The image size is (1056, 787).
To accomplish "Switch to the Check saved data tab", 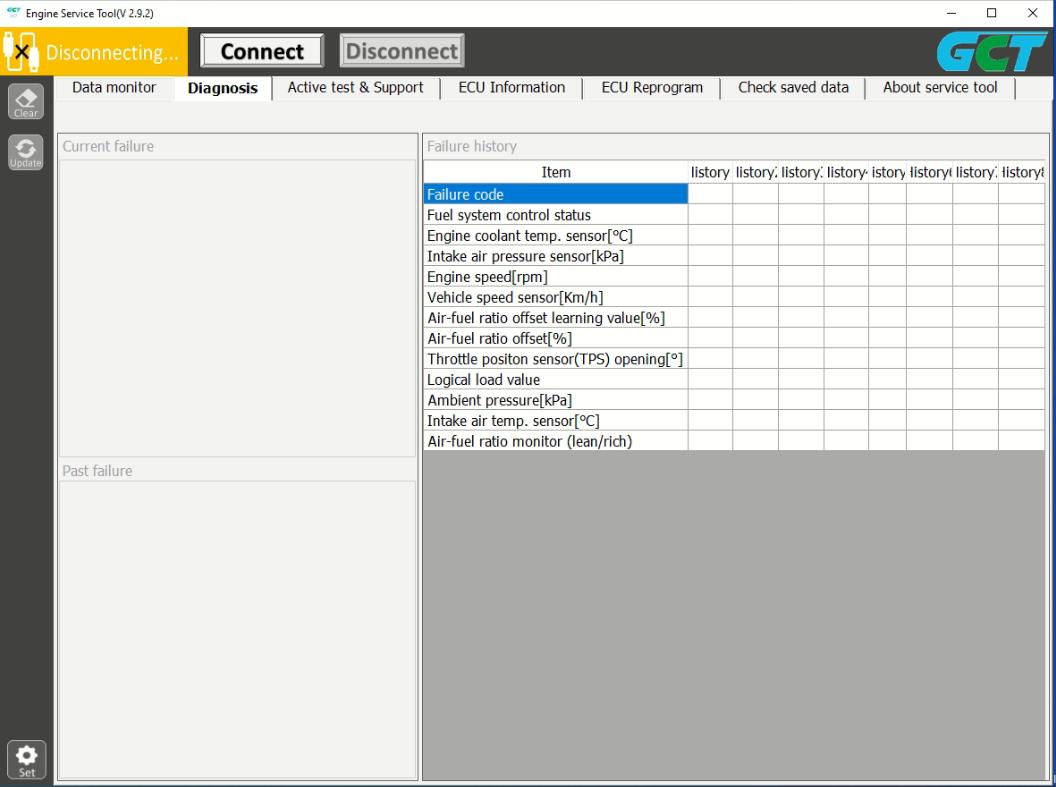I will coord(791,87).
